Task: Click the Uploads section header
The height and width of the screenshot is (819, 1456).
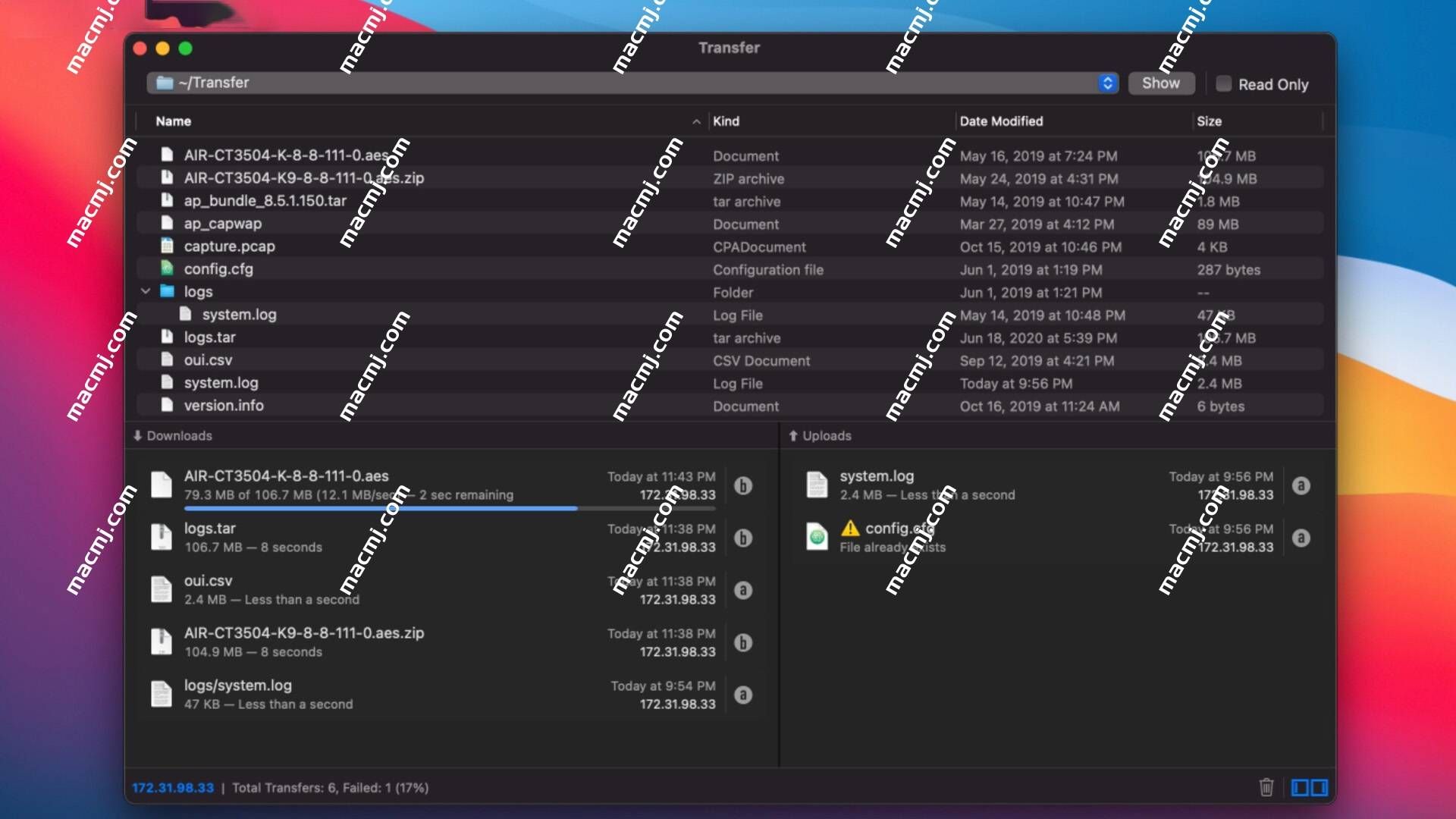Action: [820, 436]
